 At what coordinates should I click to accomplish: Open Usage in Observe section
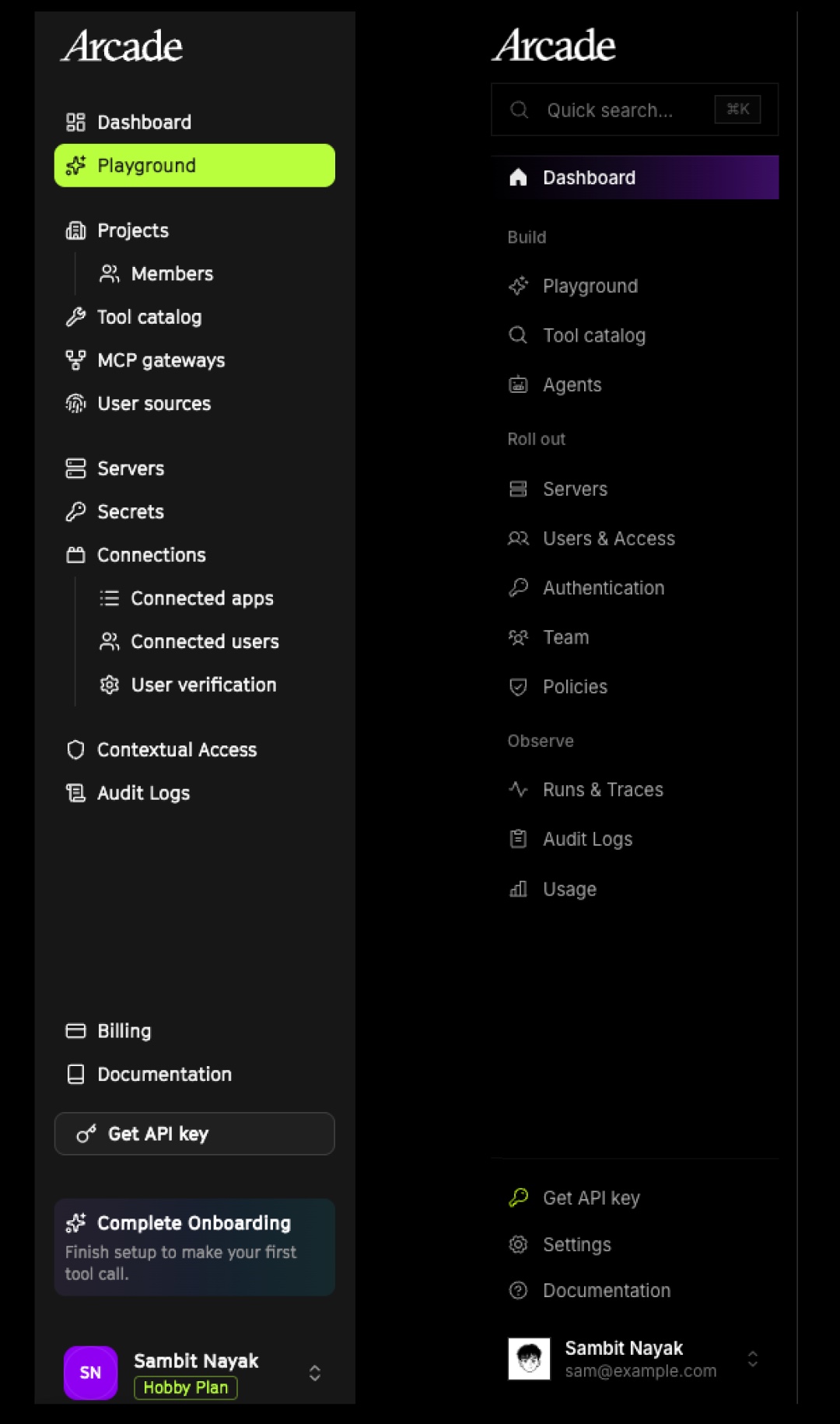tap(635, 889)
